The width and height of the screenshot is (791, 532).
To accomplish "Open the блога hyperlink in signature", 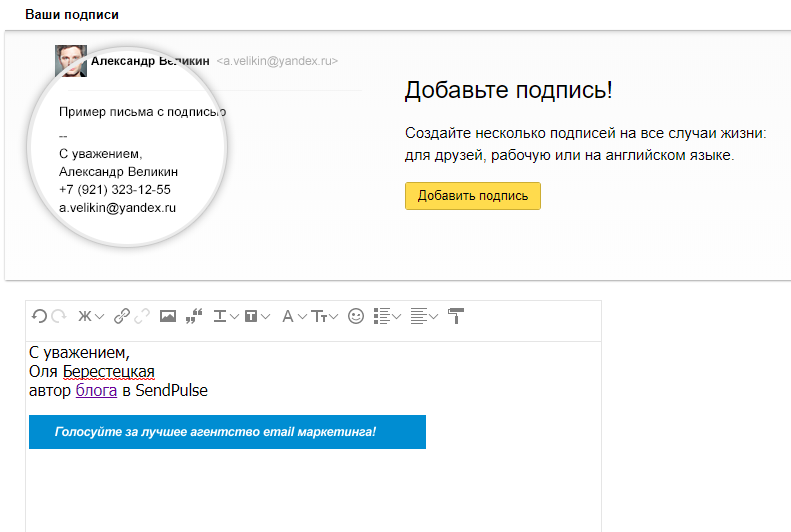I will pyautogui.click(x=96, y=390).
